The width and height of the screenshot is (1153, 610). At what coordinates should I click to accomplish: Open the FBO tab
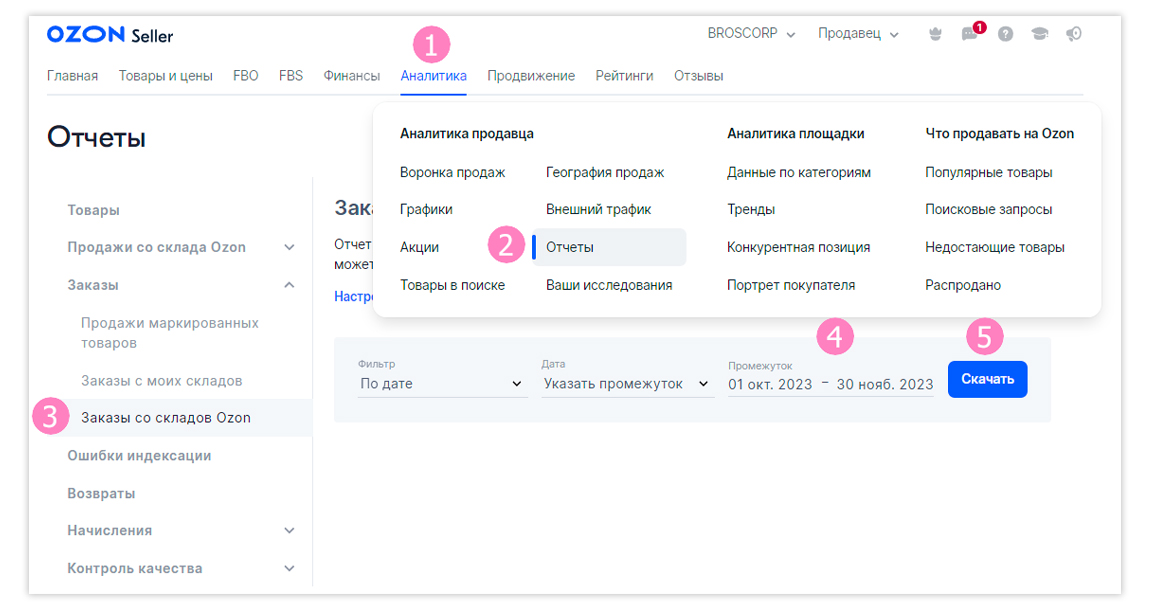[x=246, y=76]
